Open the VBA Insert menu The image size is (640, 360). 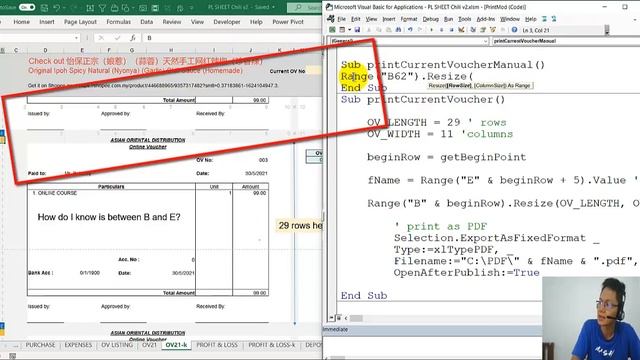(x=389, y=19)
